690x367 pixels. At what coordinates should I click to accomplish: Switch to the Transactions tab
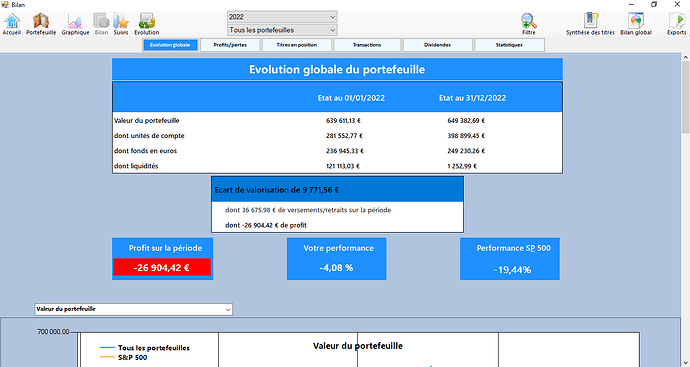367,45
